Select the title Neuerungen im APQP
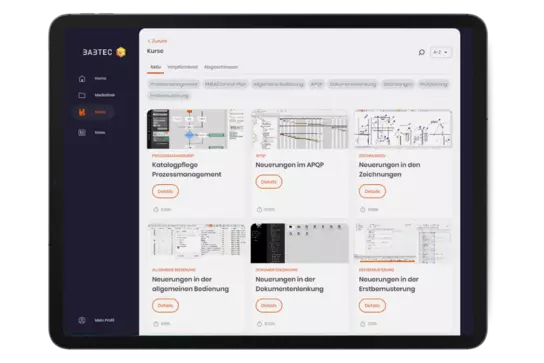The image size is (544, 363). click(x=290, y=165)
